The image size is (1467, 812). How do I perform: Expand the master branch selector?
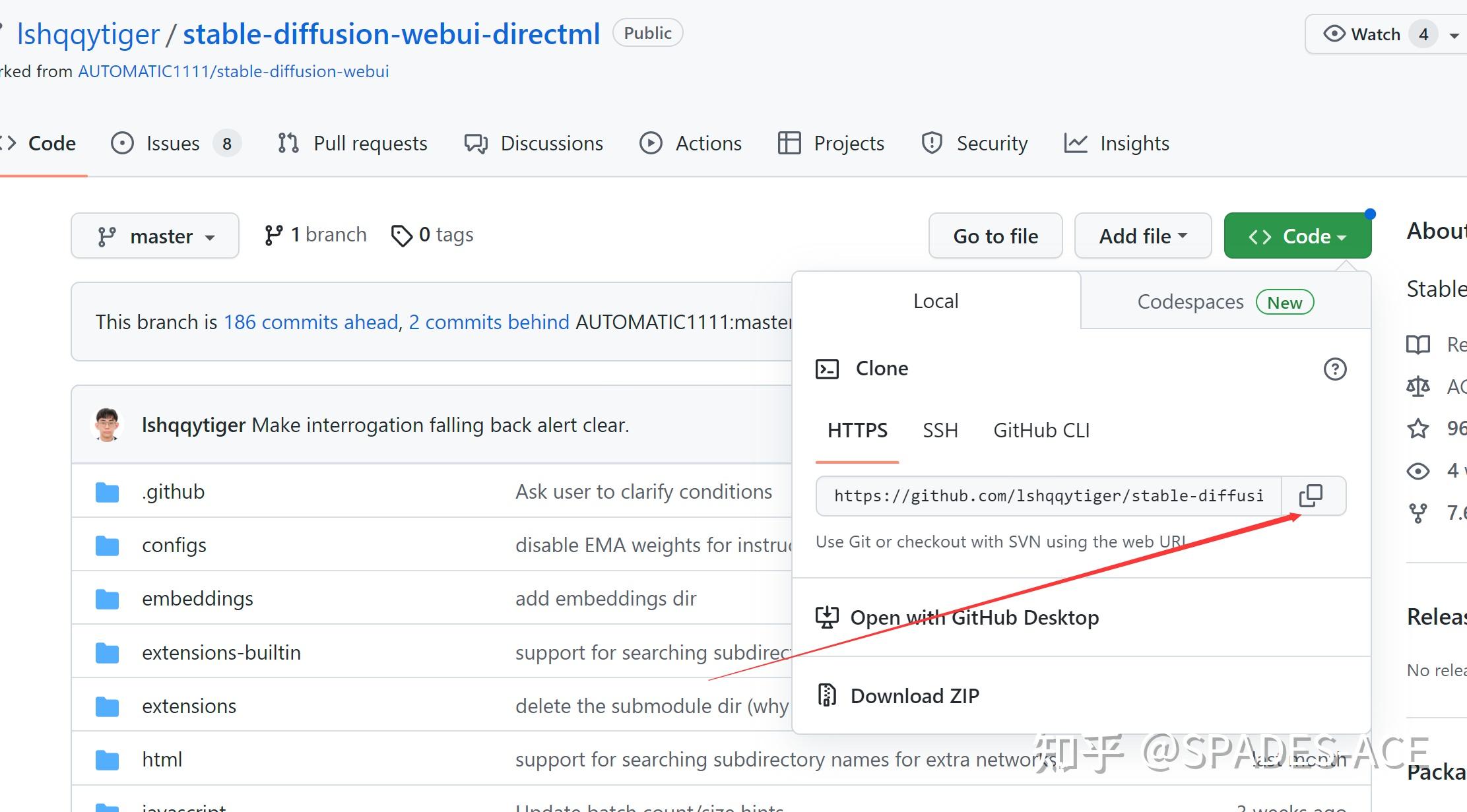point(154,235)
